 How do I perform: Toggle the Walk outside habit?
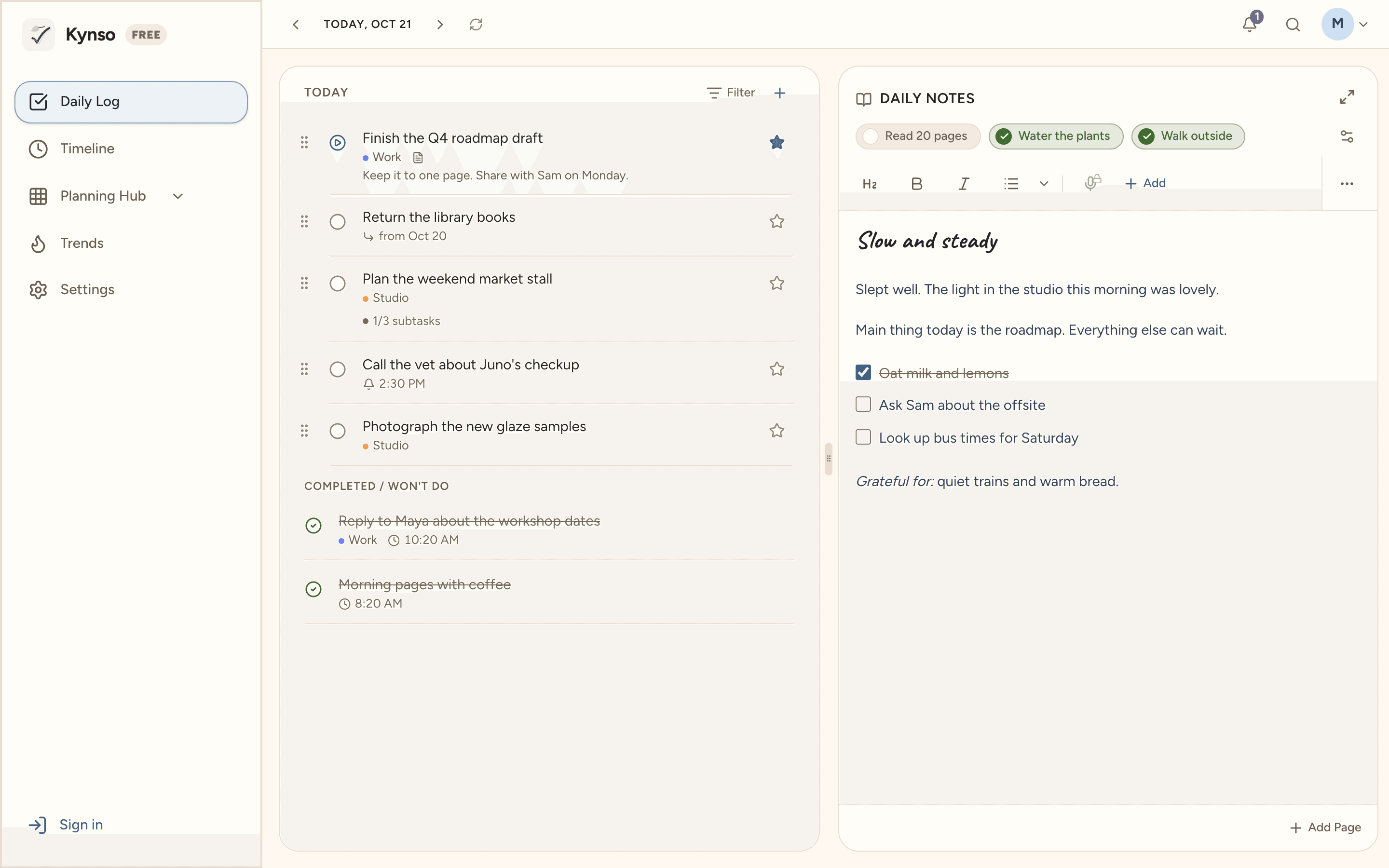(1187, 136)
